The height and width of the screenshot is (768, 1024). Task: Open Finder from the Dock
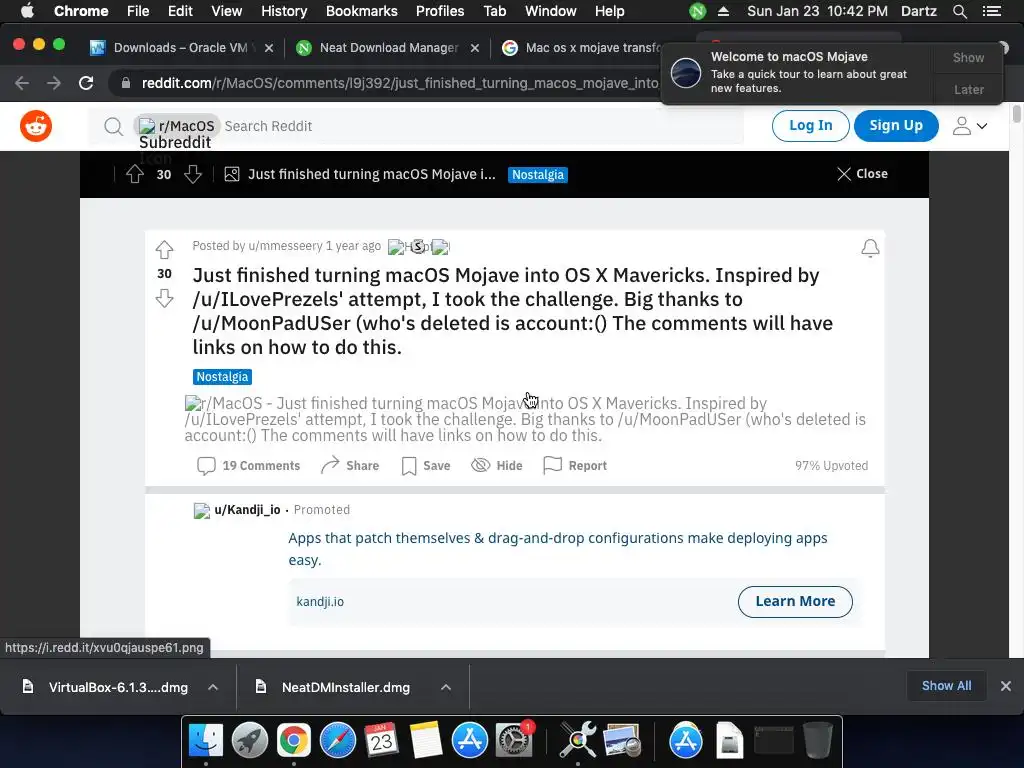click(206, 740)
